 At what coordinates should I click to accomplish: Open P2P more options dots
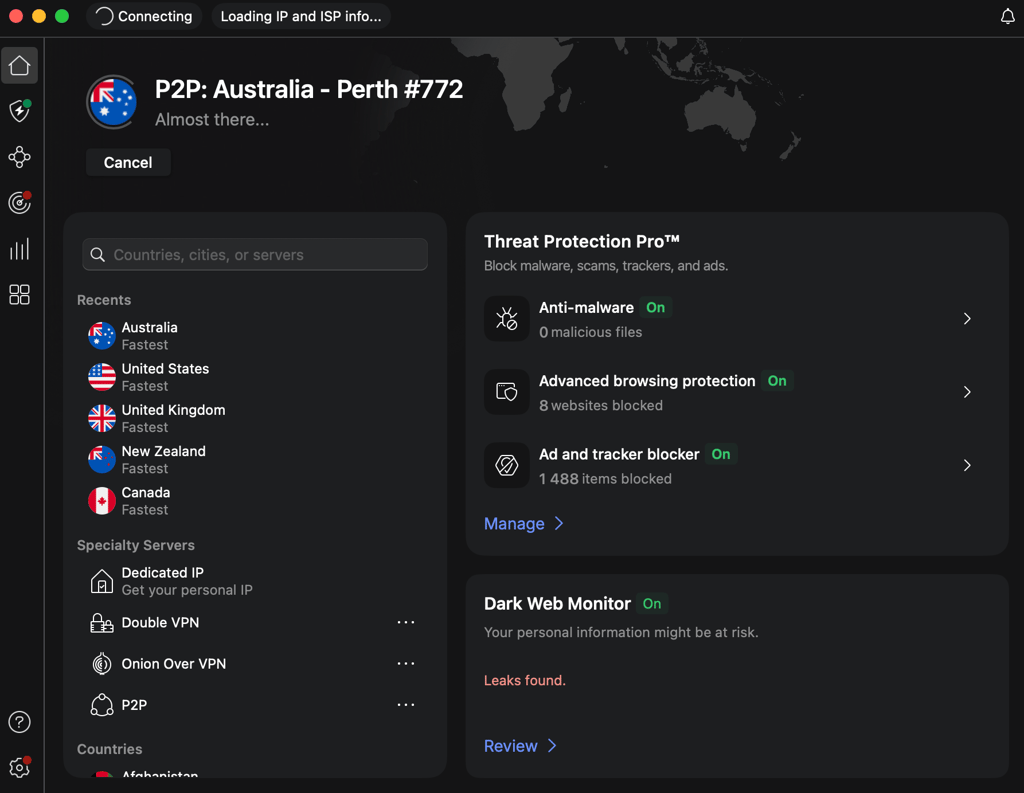coord(406,704)
